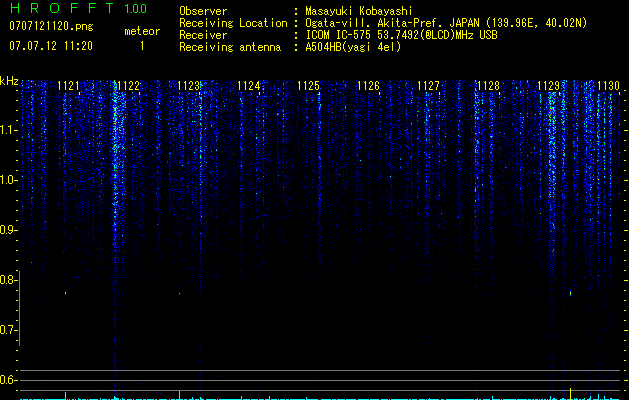This screenshot has width=629, height=400.
Task: Click the A504HB(yagi 4el) antenna text
Action: (353, 47)
